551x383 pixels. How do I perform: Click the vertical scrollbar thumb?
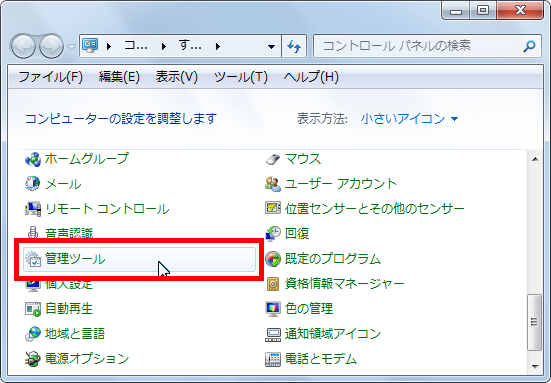point(534,322)
